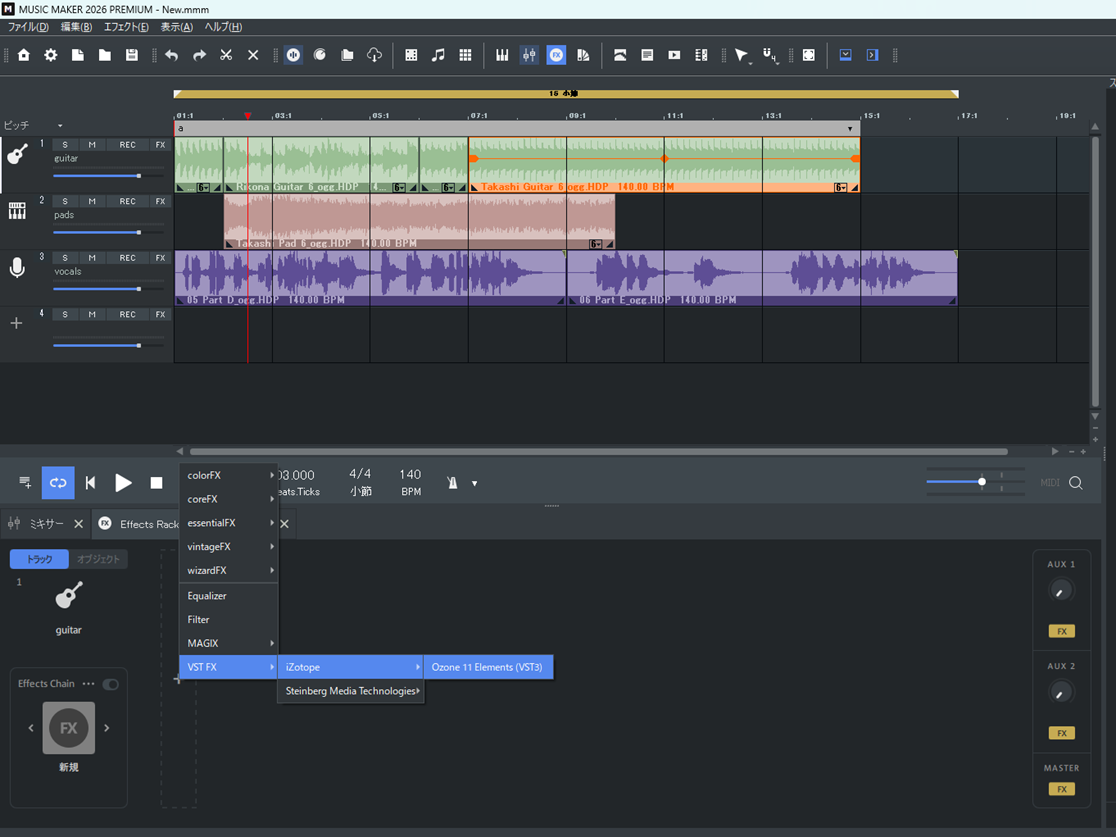1116x837 pixels.
Task: Click the guitar icon on track 1
Action: (x=17, y=155)
